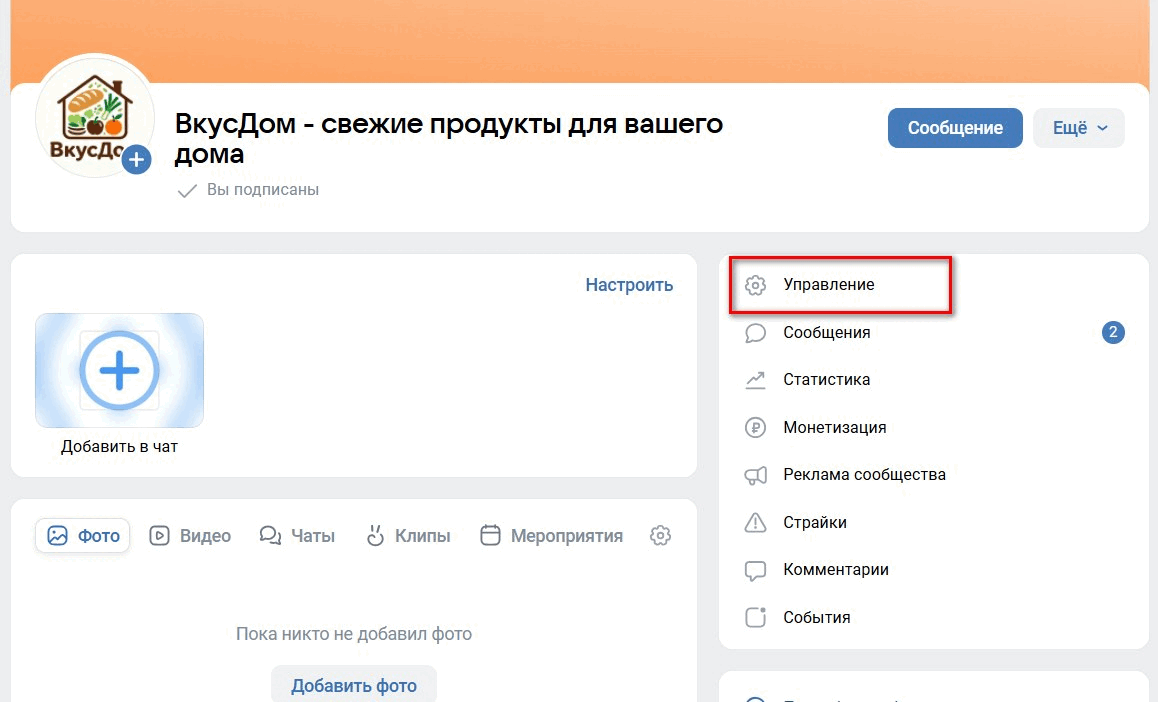
Task: Open Сообщения via speech bubble icon
Action: point(756,333)
